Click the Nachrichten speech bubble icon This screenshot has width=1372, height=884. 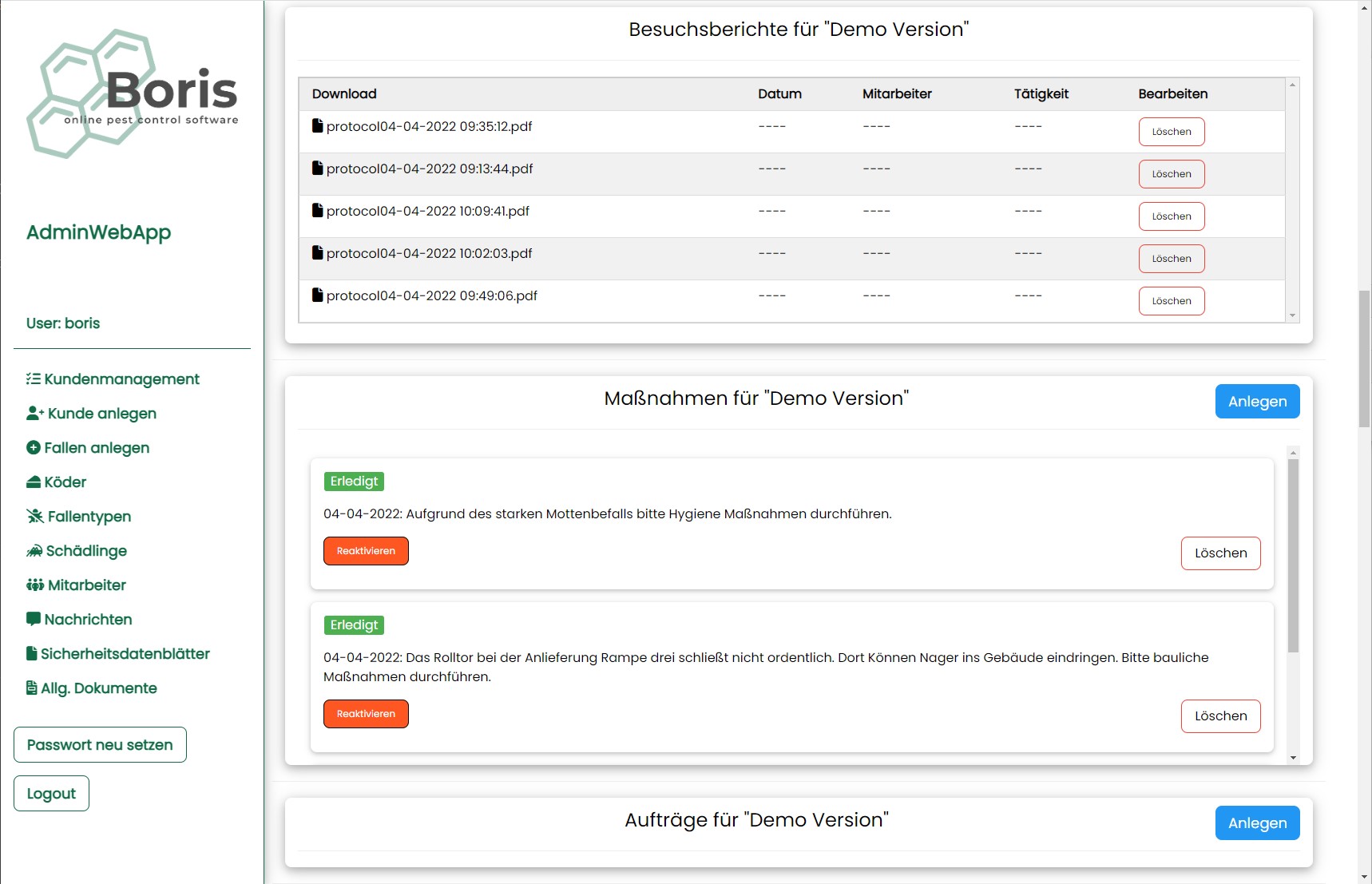pos(34,620)
